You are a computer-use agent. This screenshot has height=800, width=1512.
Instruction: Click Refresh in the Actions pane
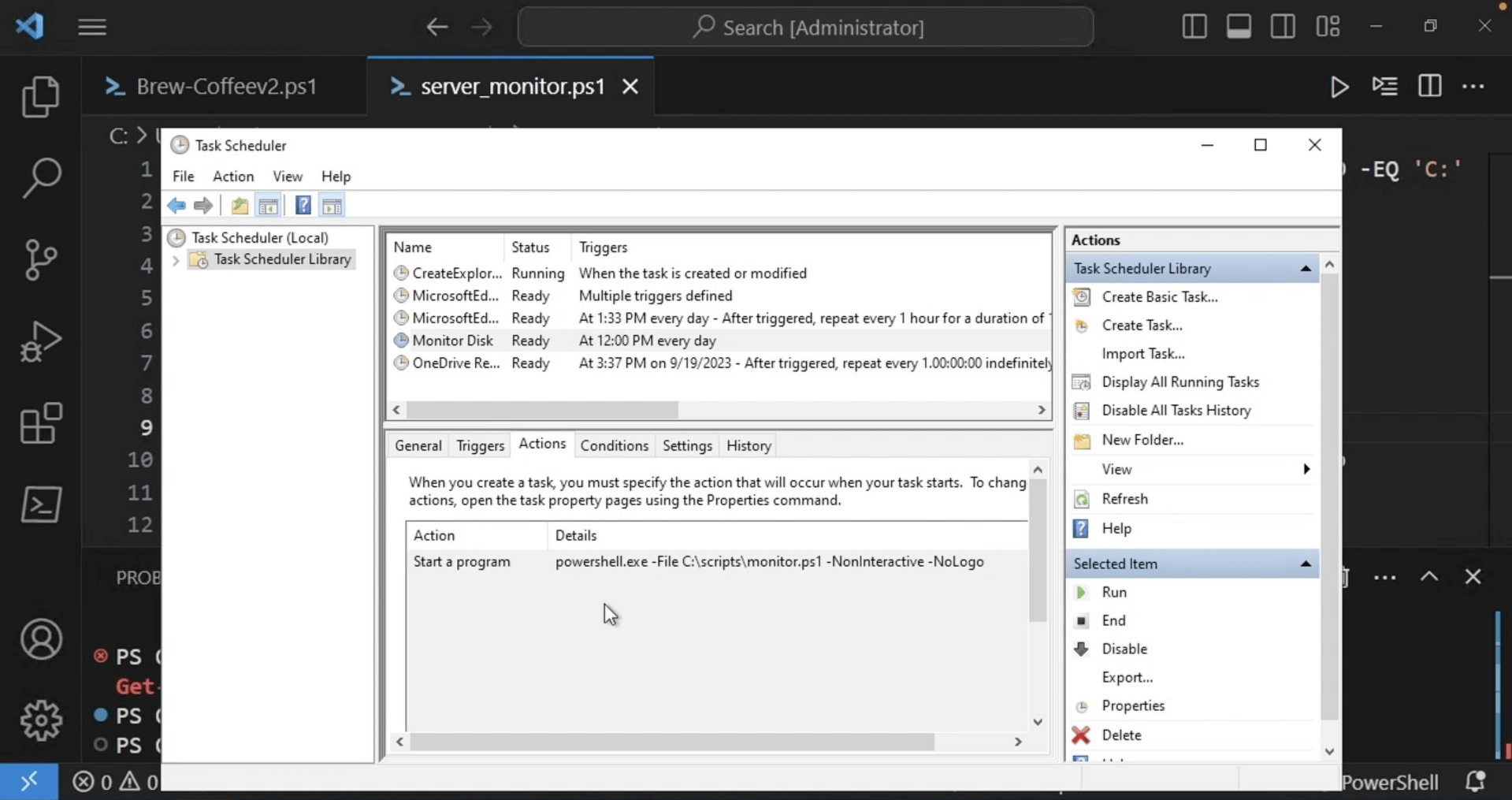1124,499
